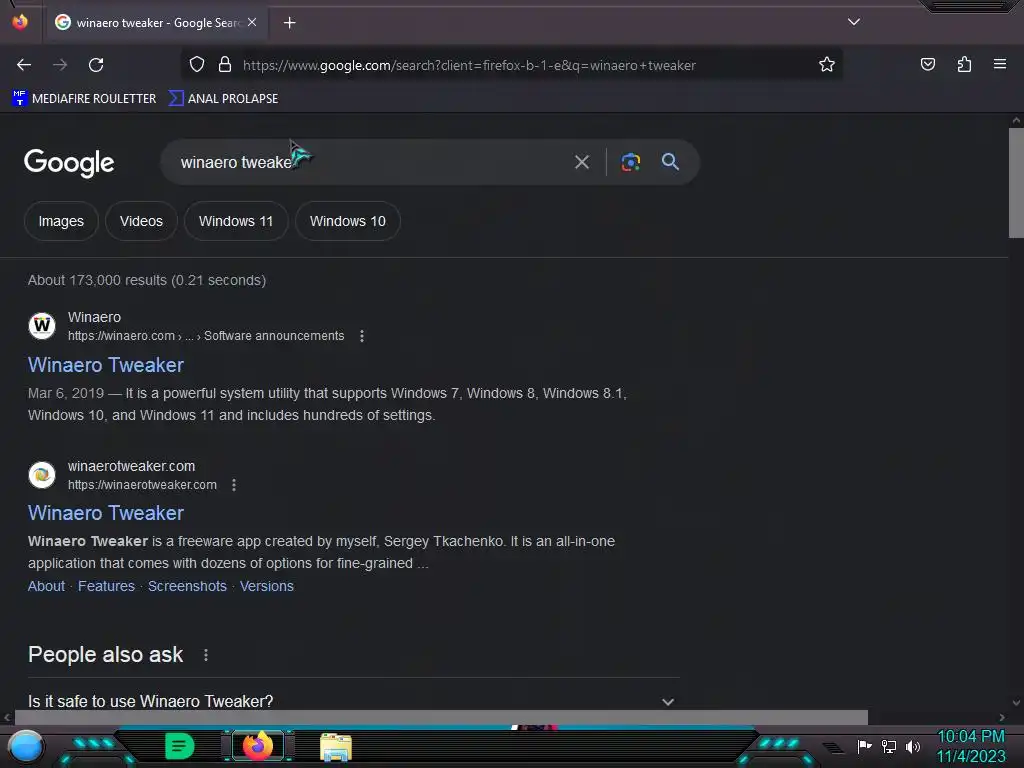Clear the search box with X
Viewport: 1024px width, 768px height.
point(582,162)
